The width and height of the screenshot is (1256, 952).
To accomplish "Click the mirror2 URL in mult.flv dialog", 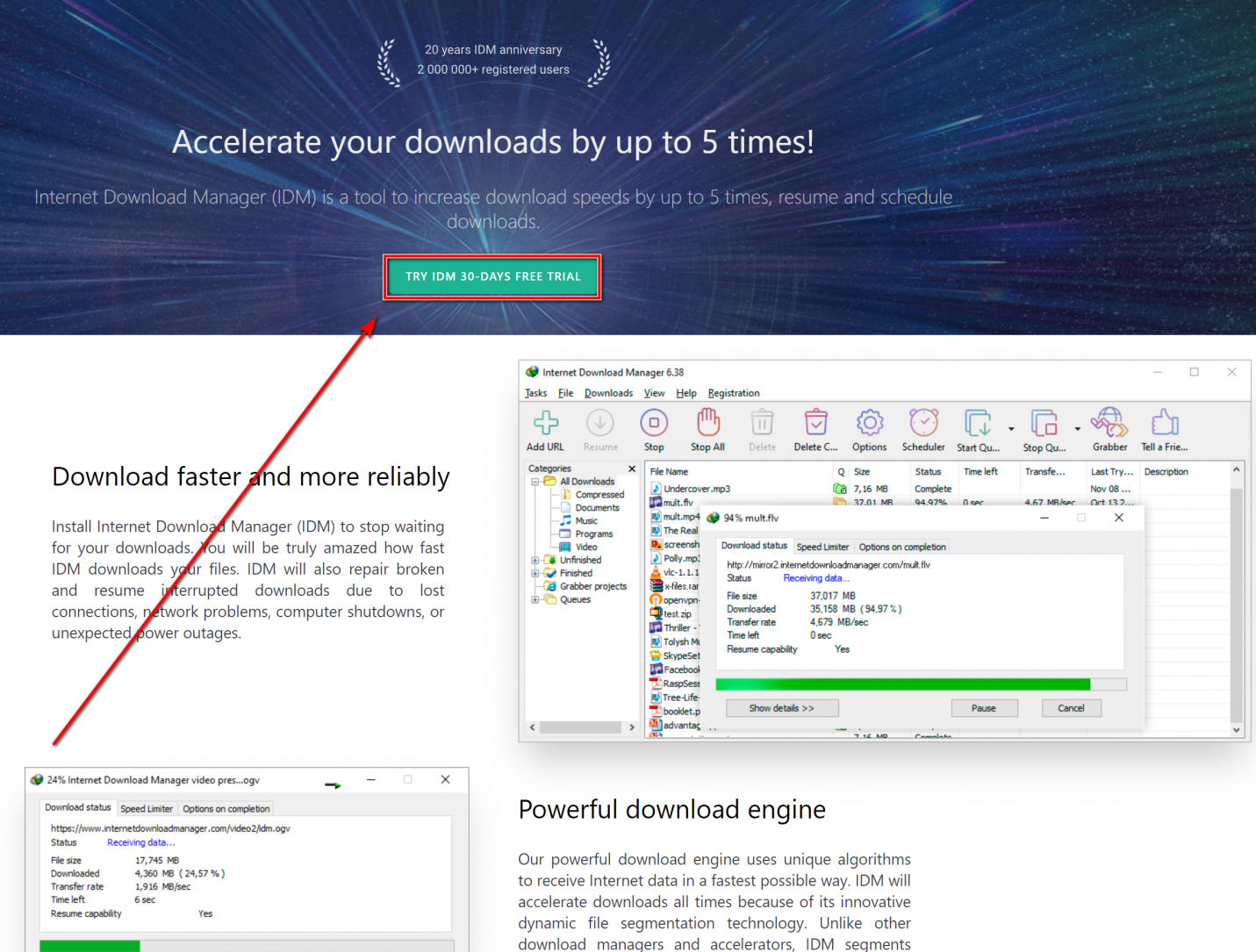I will (829, 565).
